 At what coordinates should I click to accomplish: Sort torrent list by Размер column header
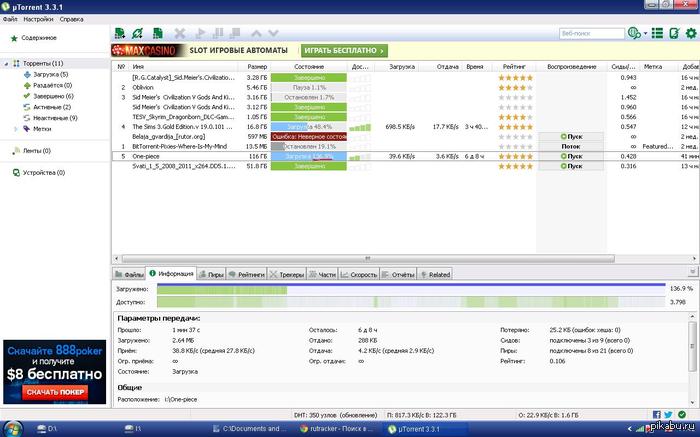(257, 67)
